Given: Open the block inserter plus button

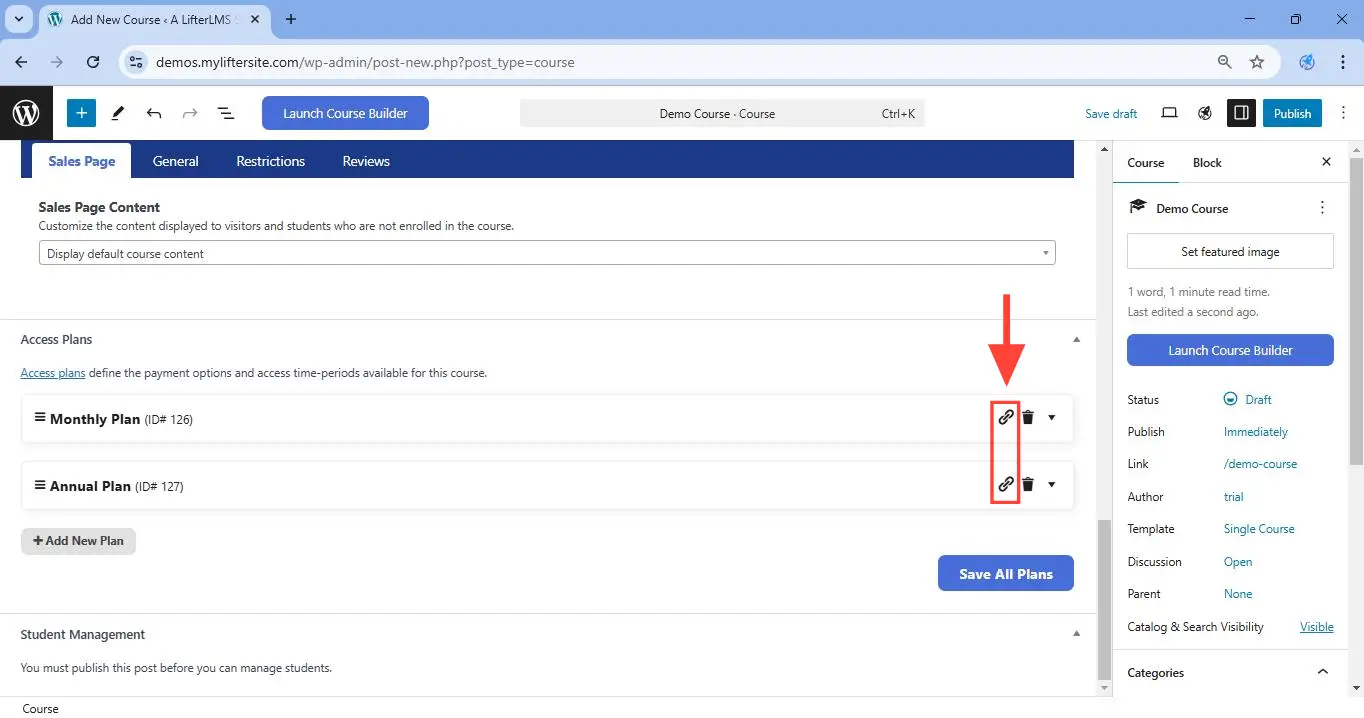Looking at the screenshot, I should point(81,113).
